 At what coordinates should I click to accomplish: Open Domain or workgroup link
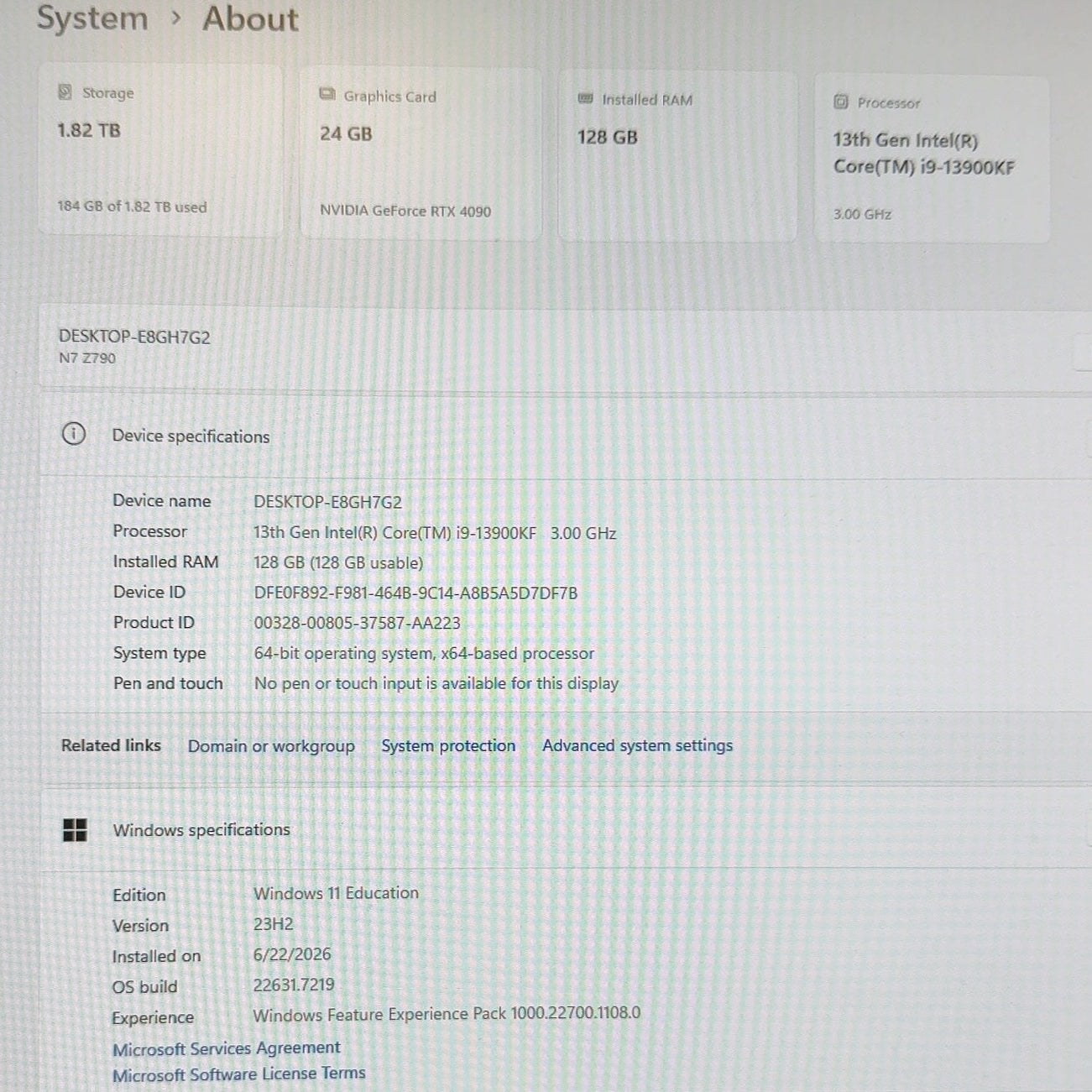(271, 746)
